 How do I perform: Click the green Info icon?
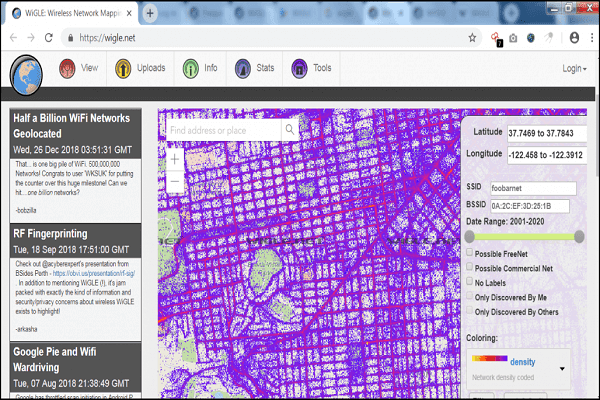190,69
